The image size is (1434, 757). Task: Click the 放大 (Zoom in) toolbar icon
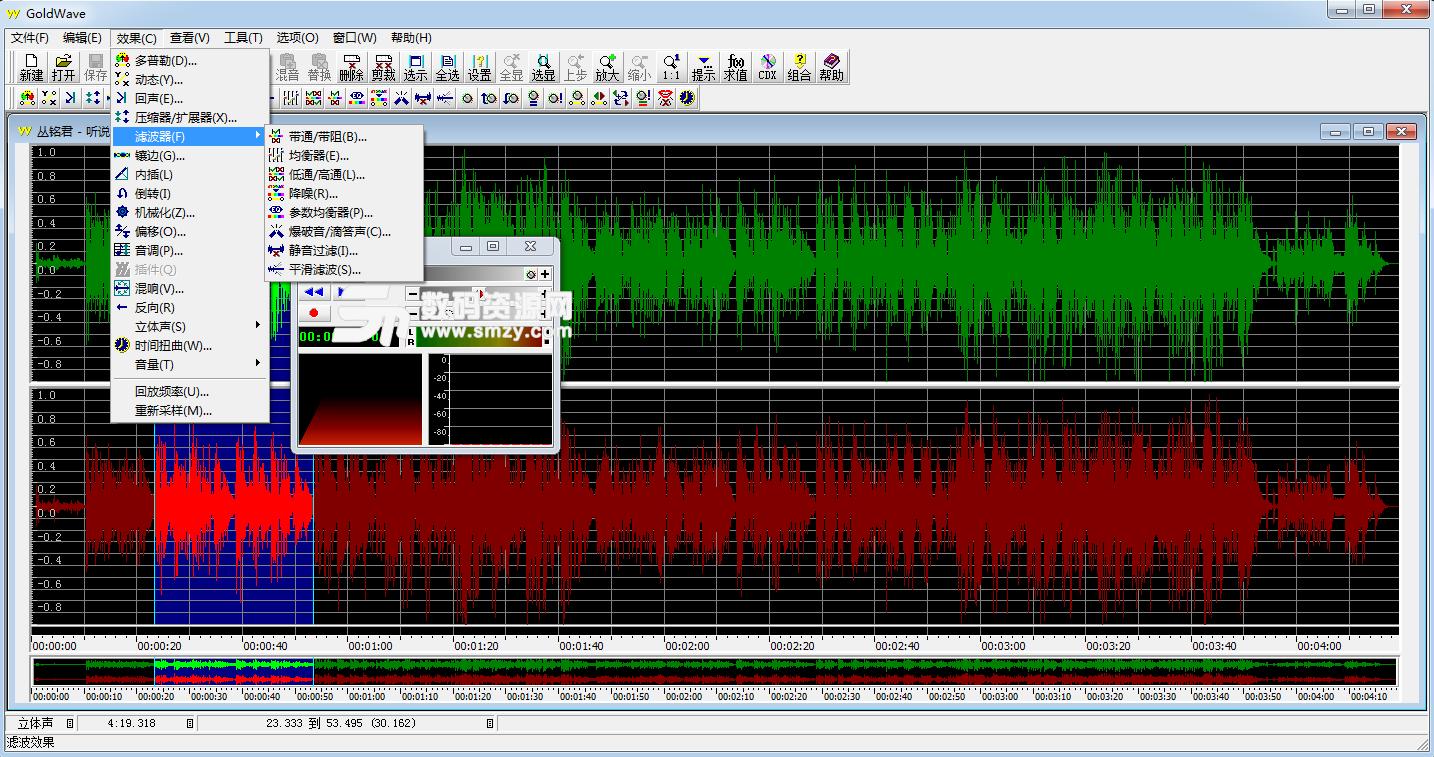607,67
